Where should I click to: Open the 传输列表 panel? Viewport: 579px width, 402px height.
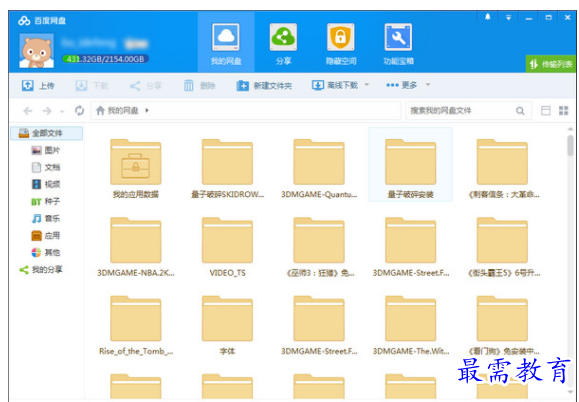551,64
